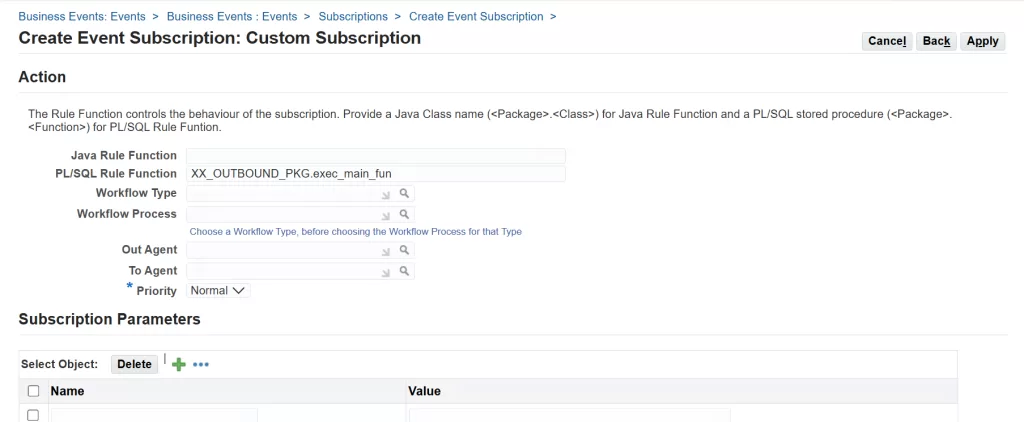Click the Out Agent field arrow icon
Image resolution: width=1024 pixels, height=422 pixels.
[386, 251]
